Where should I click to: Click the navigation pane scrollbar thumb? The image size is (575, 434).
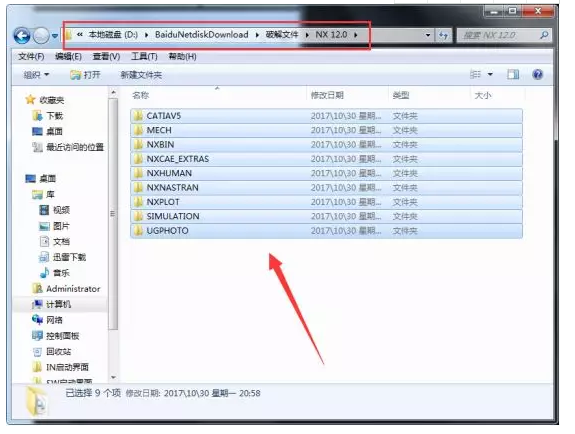coord(113,214)
